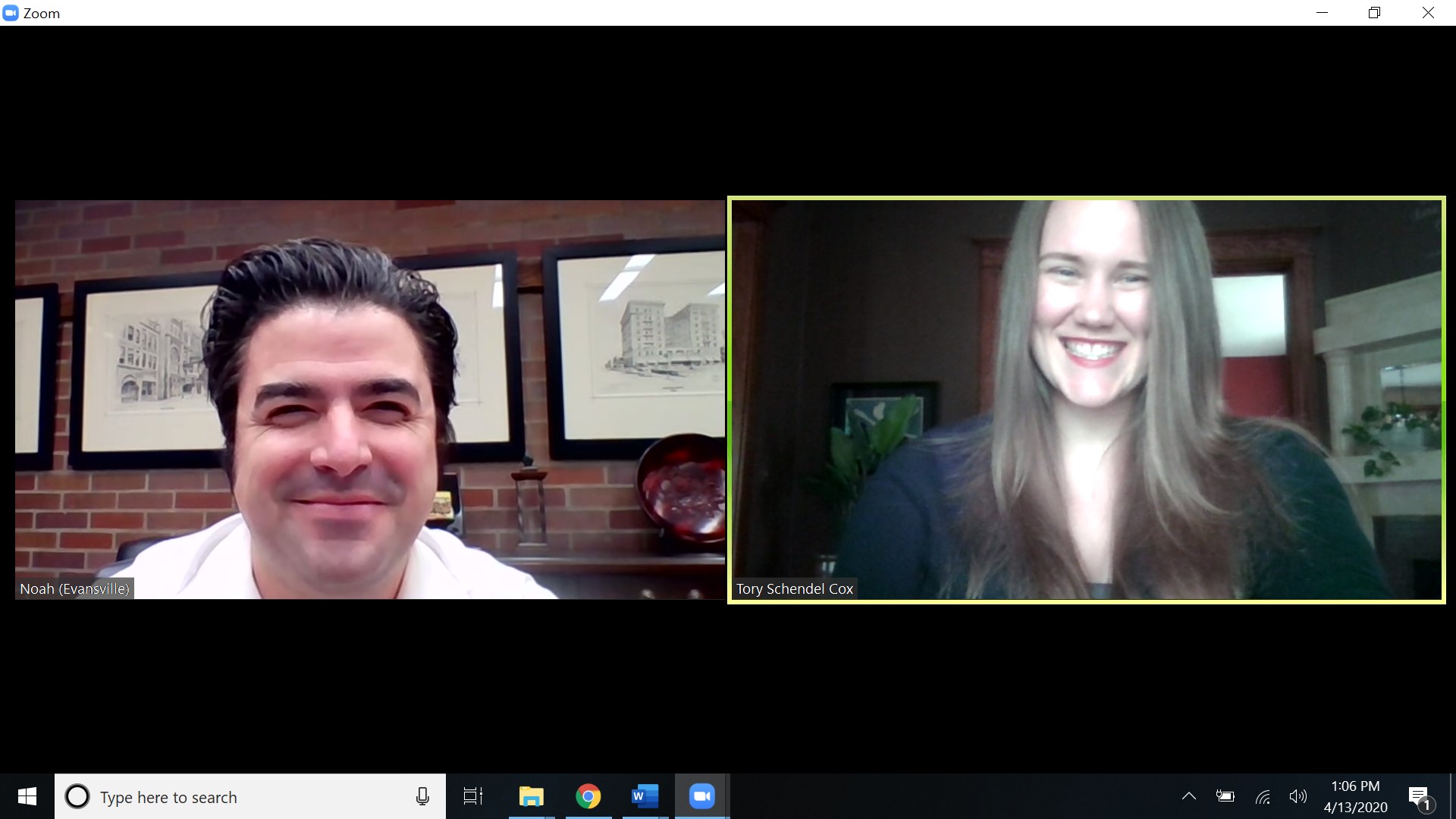Open the Wi-Fi network flyout
This screenshot has width=1456, height=819.
pos(1263,796)
